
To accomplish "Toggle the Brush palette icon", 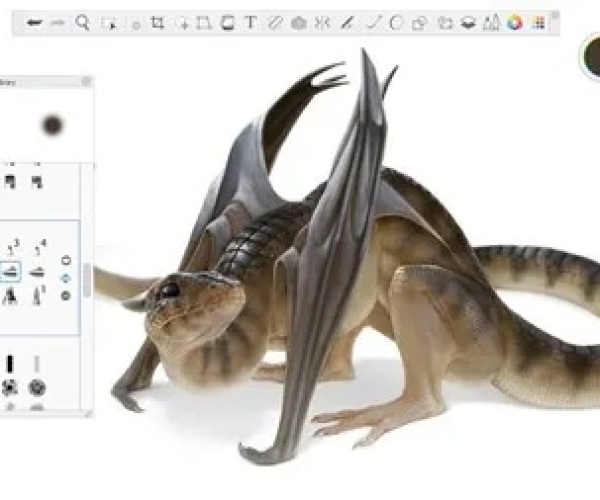I will [491, 22].
